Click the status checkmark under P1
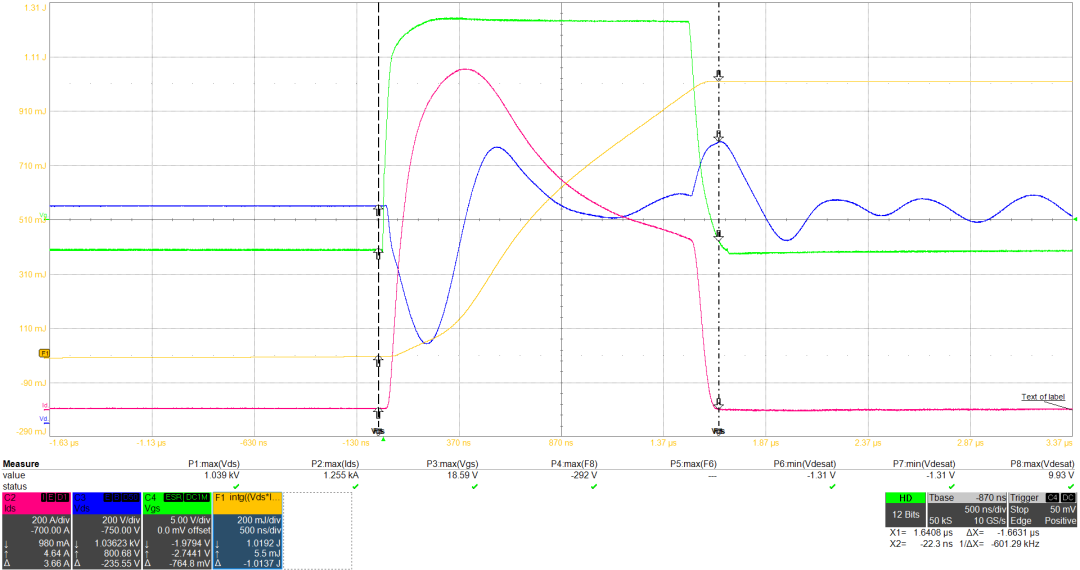The image size is (1080, 570). (x=236, y=487)
